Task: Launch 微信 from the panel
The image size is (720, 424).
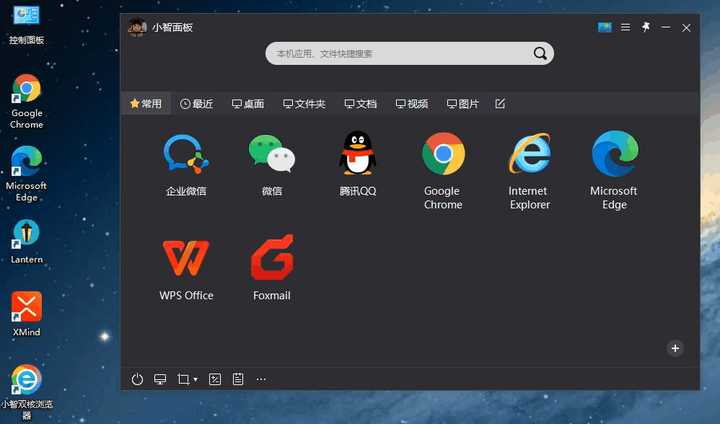Action: pos(272,164)
